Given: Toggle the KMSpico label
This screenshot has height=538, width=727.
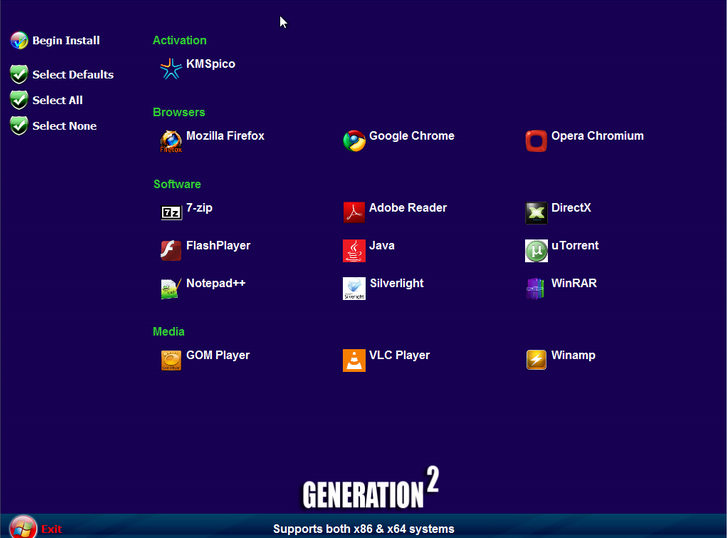Looking at the screenshot, I should pos(210,64).
